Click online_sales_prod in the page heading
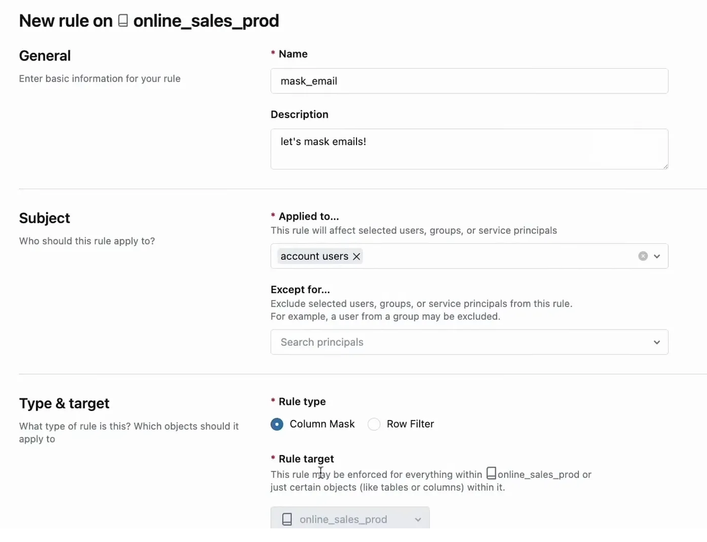Viewport: 707px width, 542px height. [206, 21]
